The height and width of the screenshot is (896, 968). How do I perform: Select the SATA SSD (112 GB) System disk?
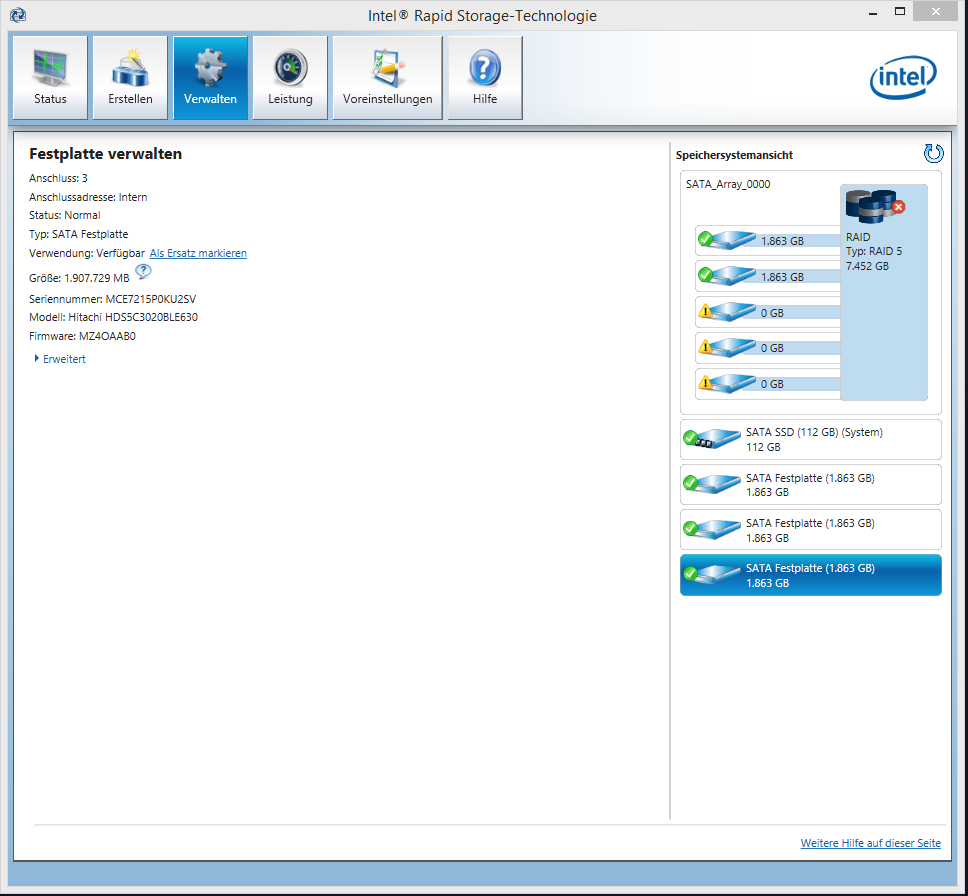(811, 440)
